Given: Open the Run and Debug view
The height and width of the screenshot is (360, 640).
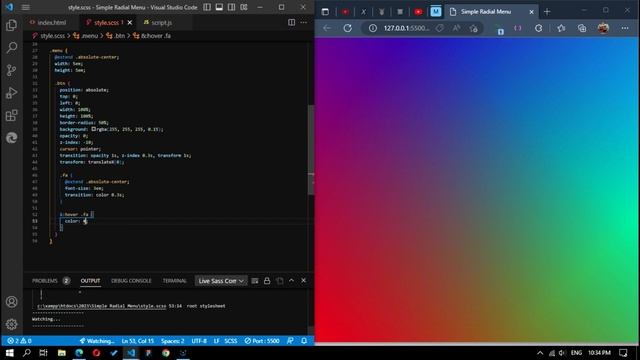Looking at the screenshot, I should coord(11,93).
